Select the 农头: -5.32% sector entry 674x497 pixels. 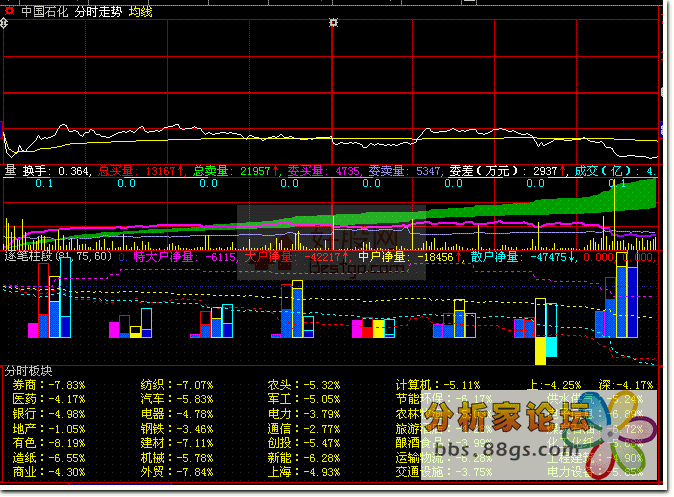pyautogui.click(x=304, y=385)
